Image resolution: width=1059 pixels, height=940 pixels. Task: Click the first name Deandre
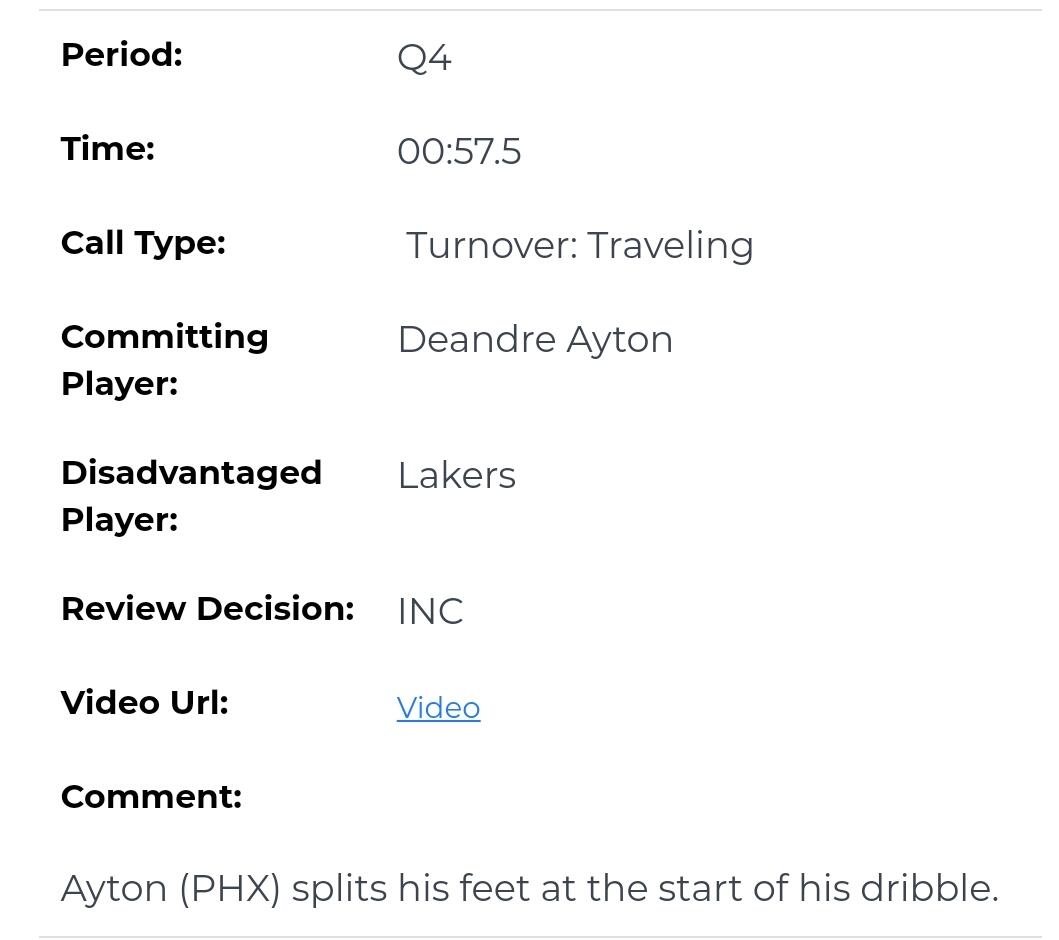coord(477,340)
